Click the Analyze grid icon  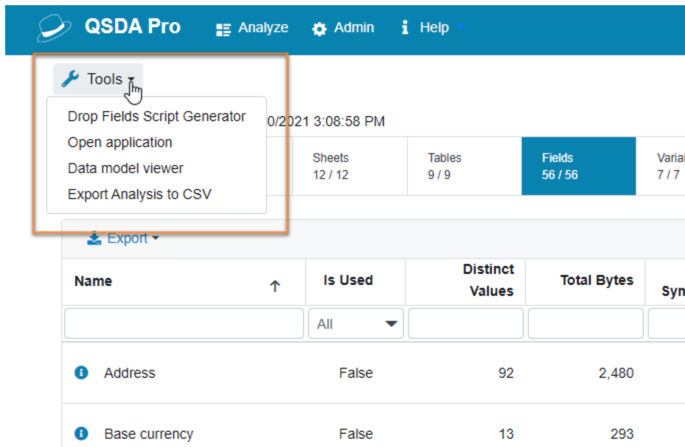pos(223,29)
